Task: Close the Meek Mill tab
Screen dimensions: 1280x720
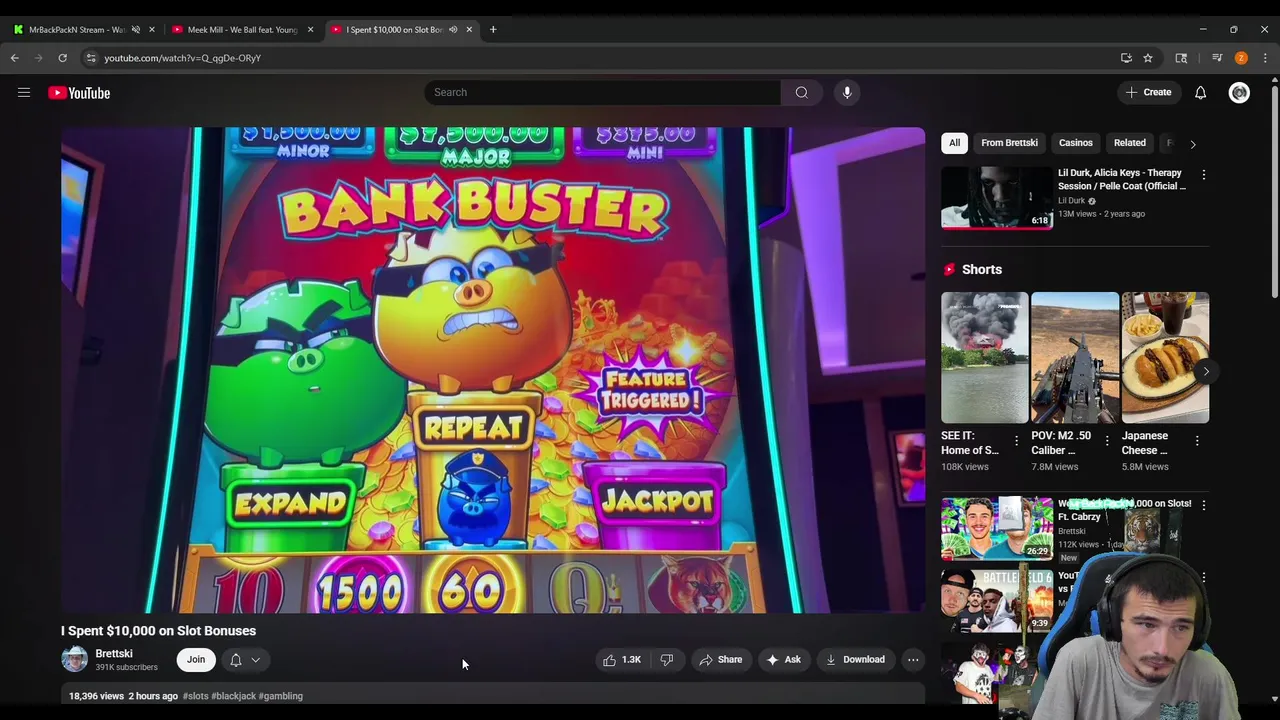Action: pos(310,29)
